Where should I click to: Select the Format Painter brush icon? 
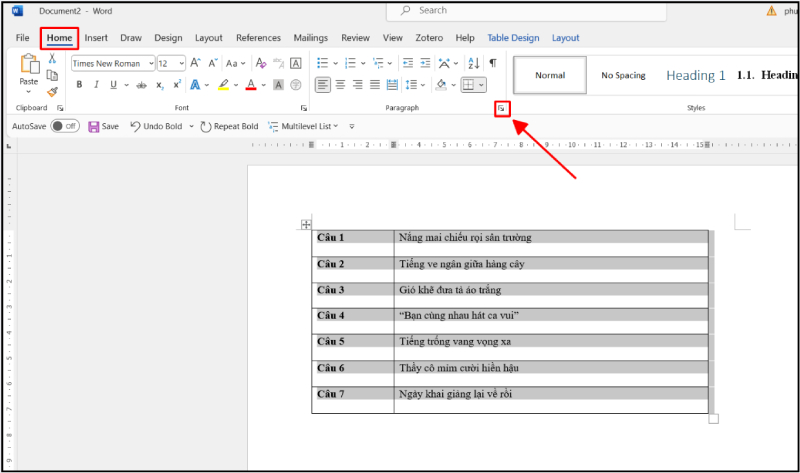click(52, 92)
